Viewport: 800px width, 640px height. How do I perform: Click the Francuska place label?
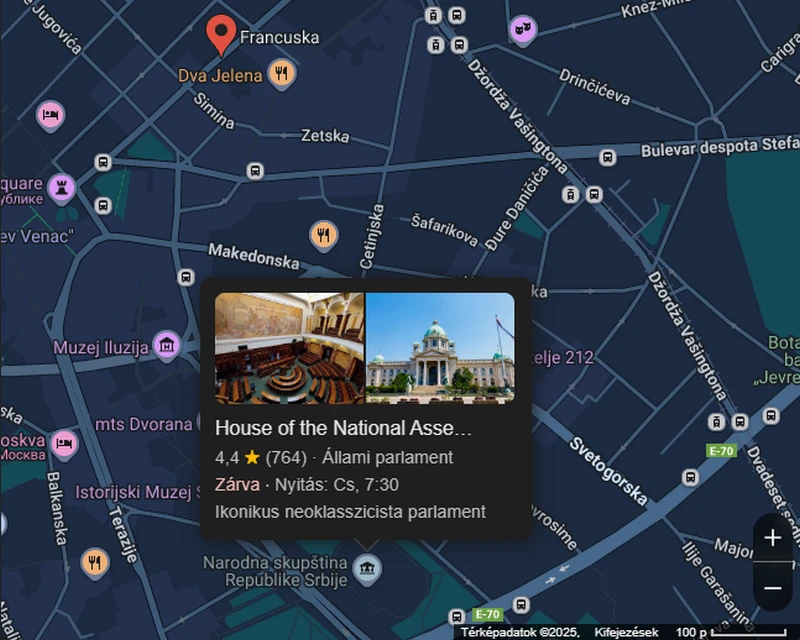(280, 37)
